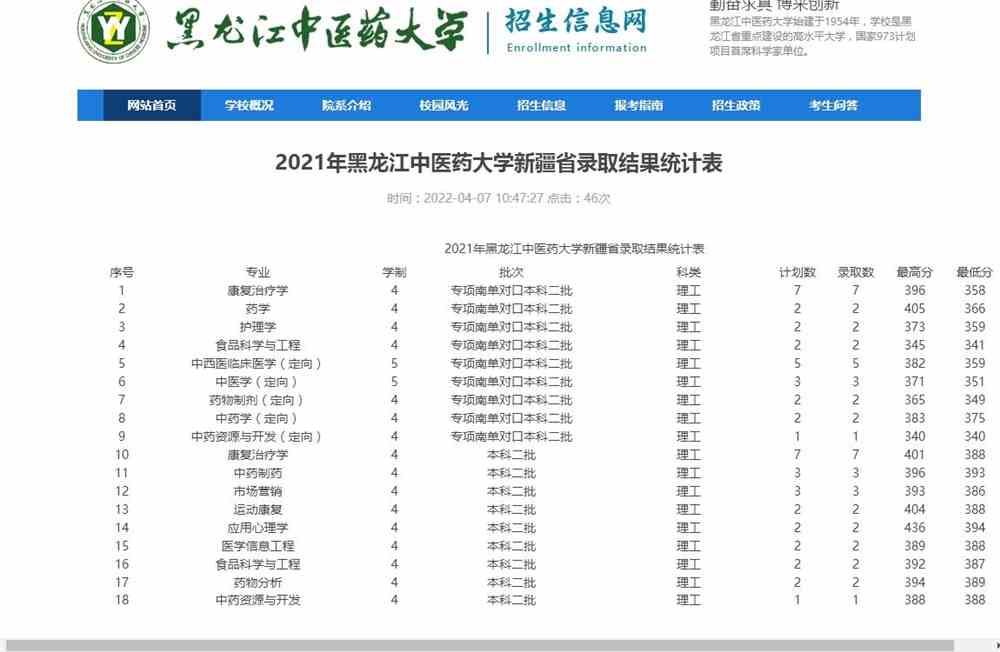Select highest score 404 for 运动康复

[915, 510]
